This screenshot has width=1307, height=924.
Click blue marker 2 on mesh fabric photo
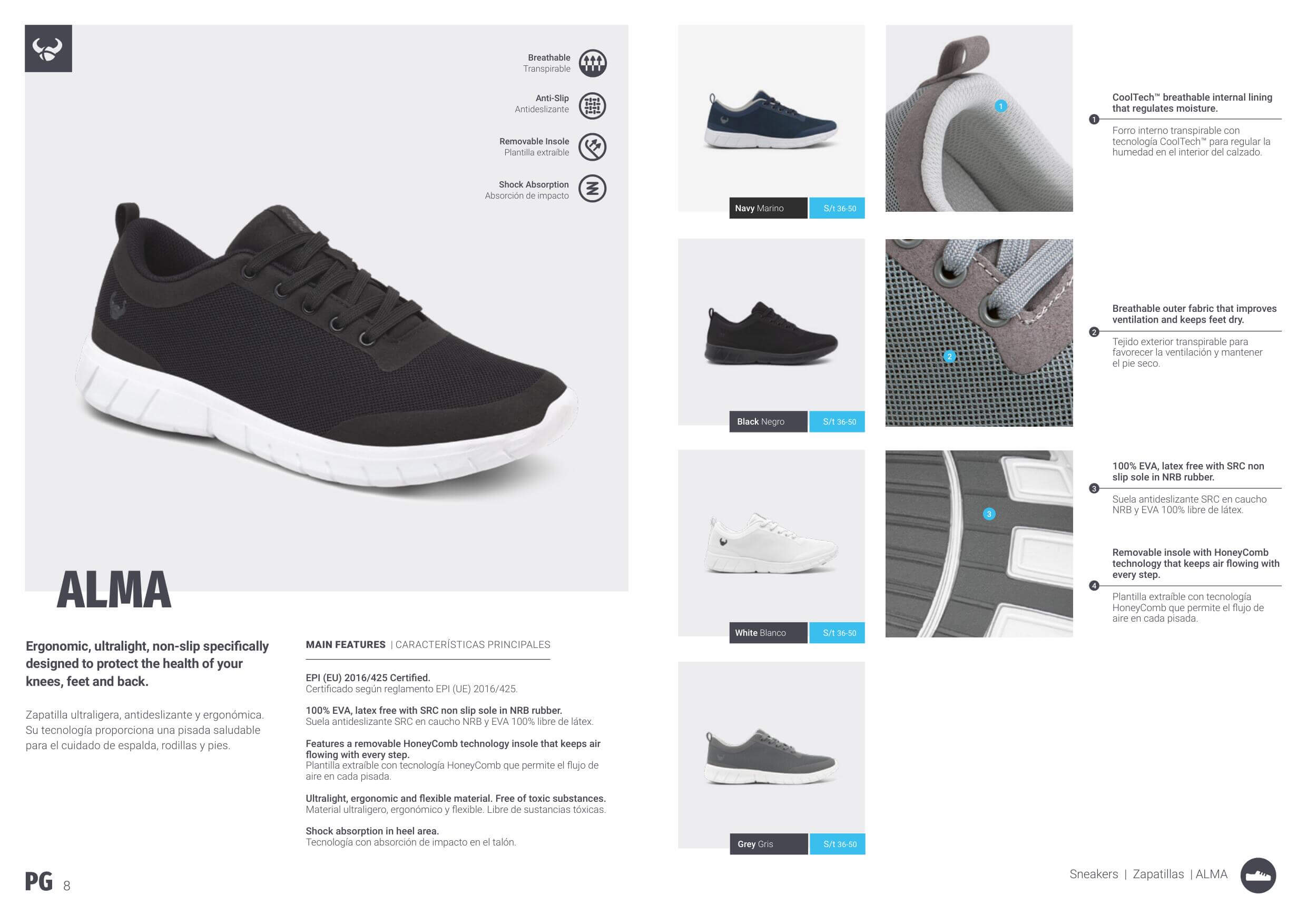(949, 357)
